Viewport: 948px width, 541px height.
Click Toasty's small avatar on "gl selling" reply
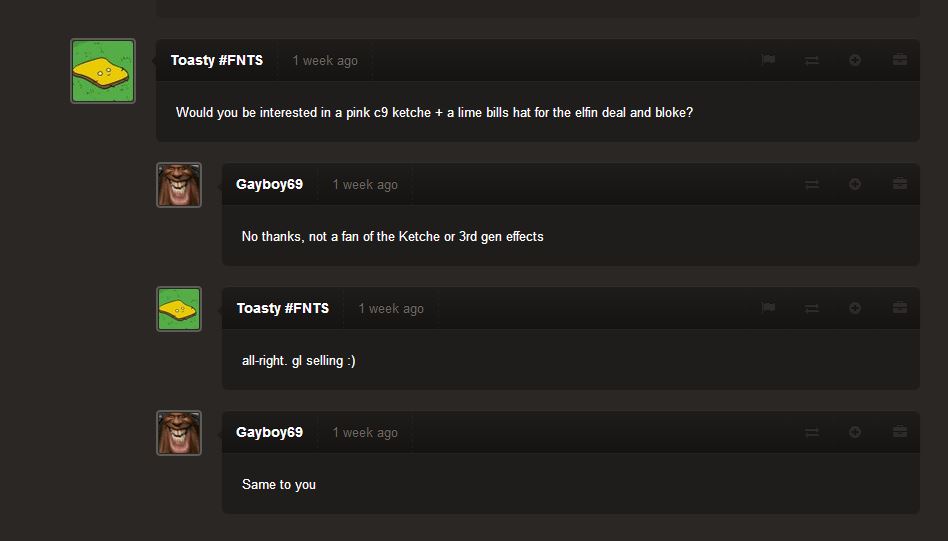[179, 309]
